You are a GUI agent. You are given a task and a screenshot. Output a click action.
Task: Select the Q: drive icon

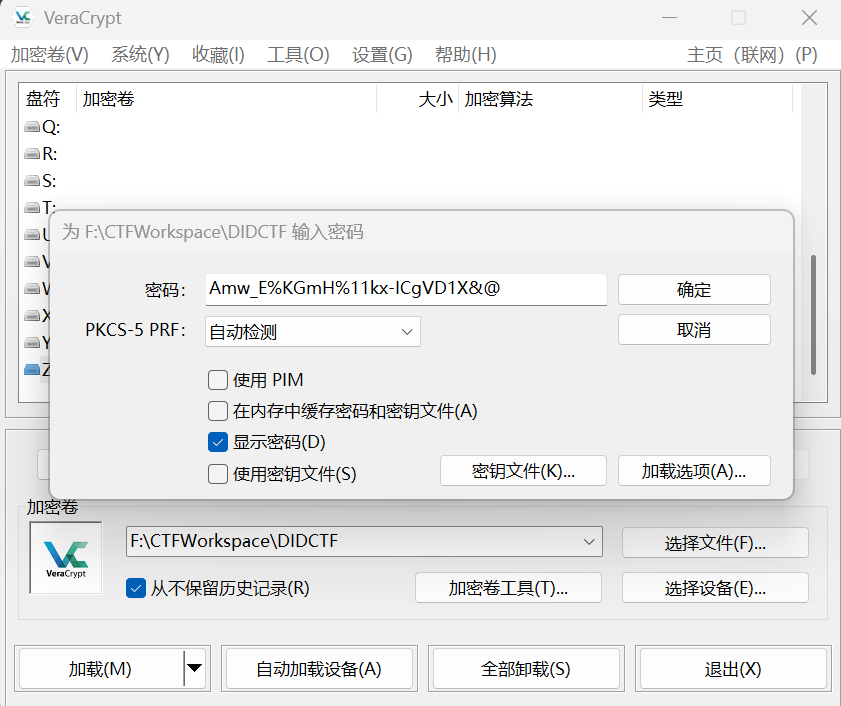pos(32,127)
